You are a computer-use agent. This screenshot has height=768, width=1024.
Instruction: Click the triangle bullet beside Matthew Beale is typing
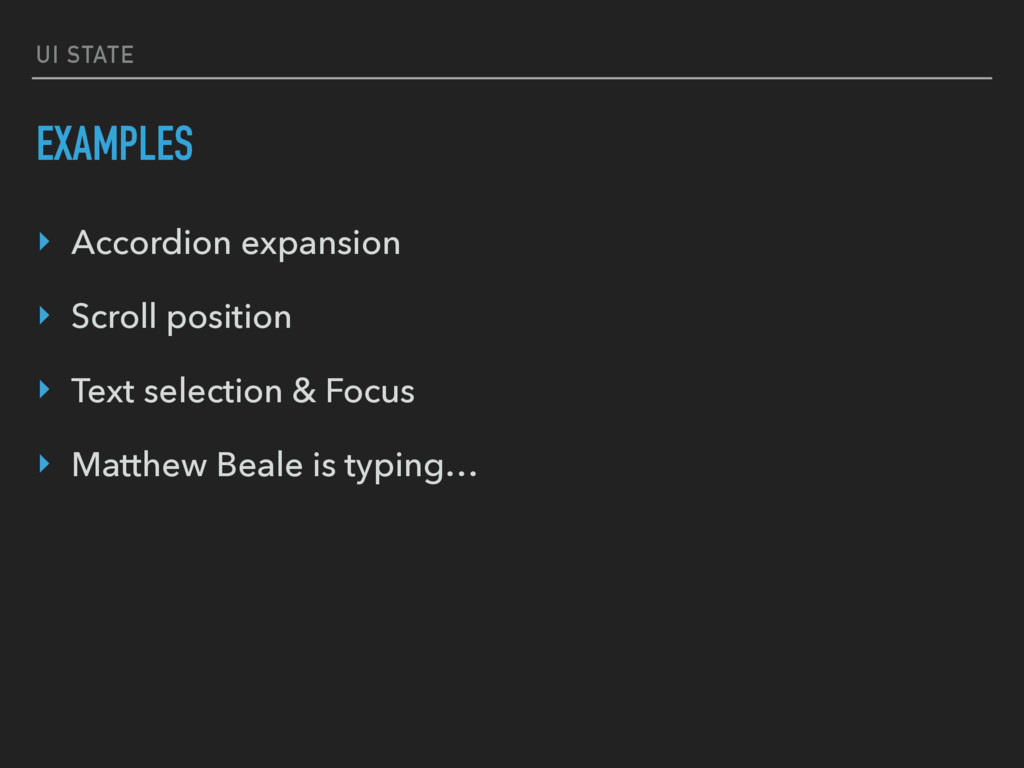pos(44,464)
